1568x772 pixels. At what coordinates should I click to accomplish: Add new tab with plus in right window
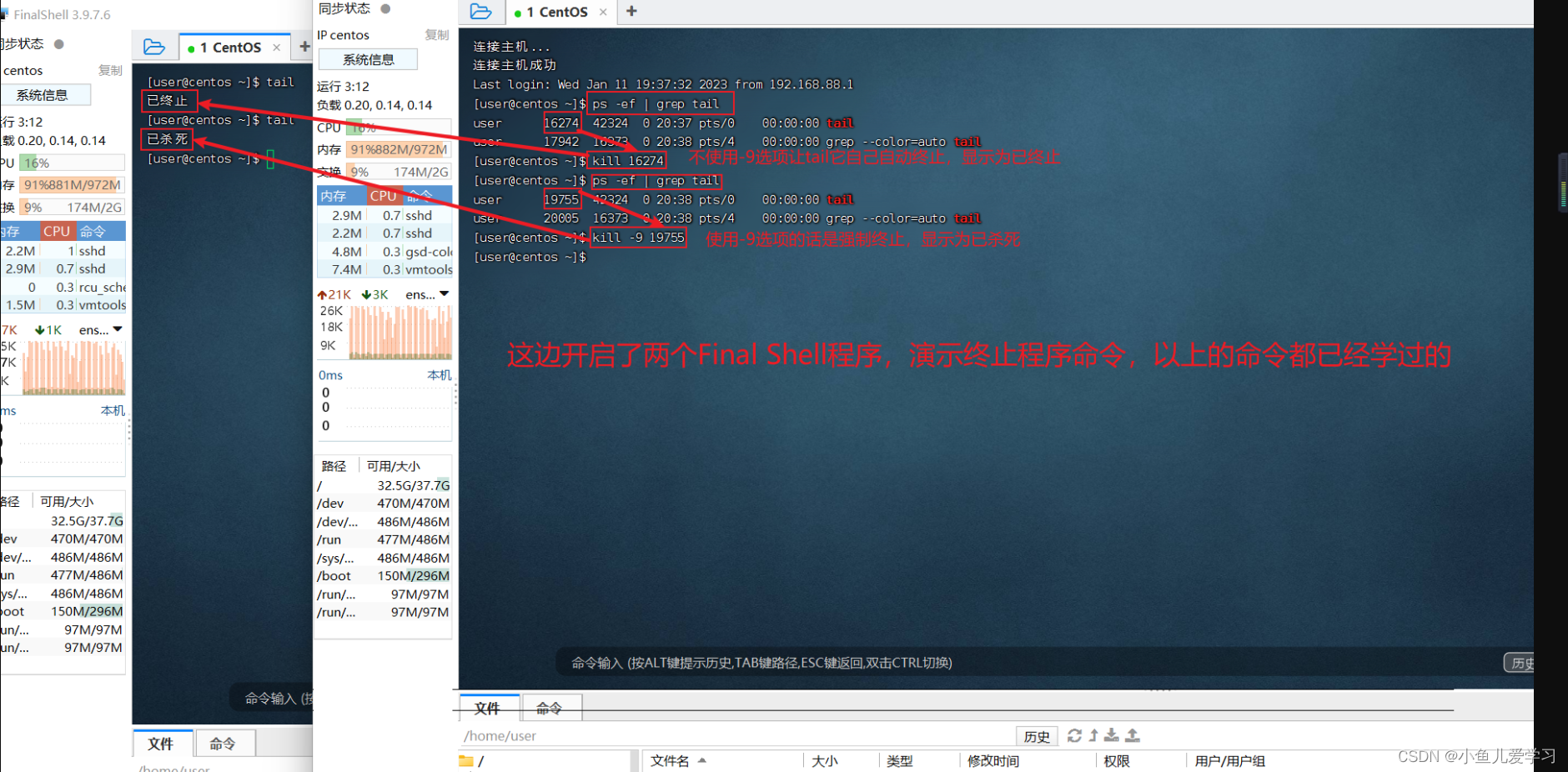pos(631,11)
